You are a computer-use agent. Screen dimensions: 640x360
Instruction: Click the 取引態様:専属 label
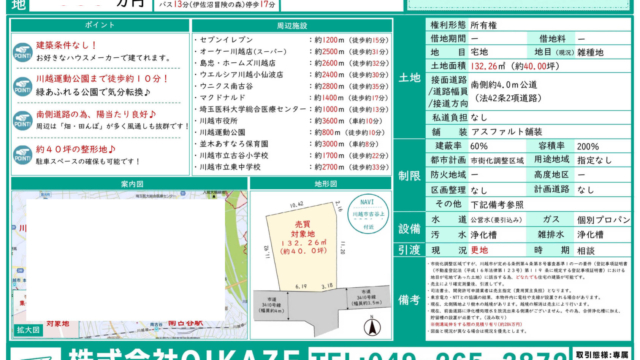click(602, 355)
